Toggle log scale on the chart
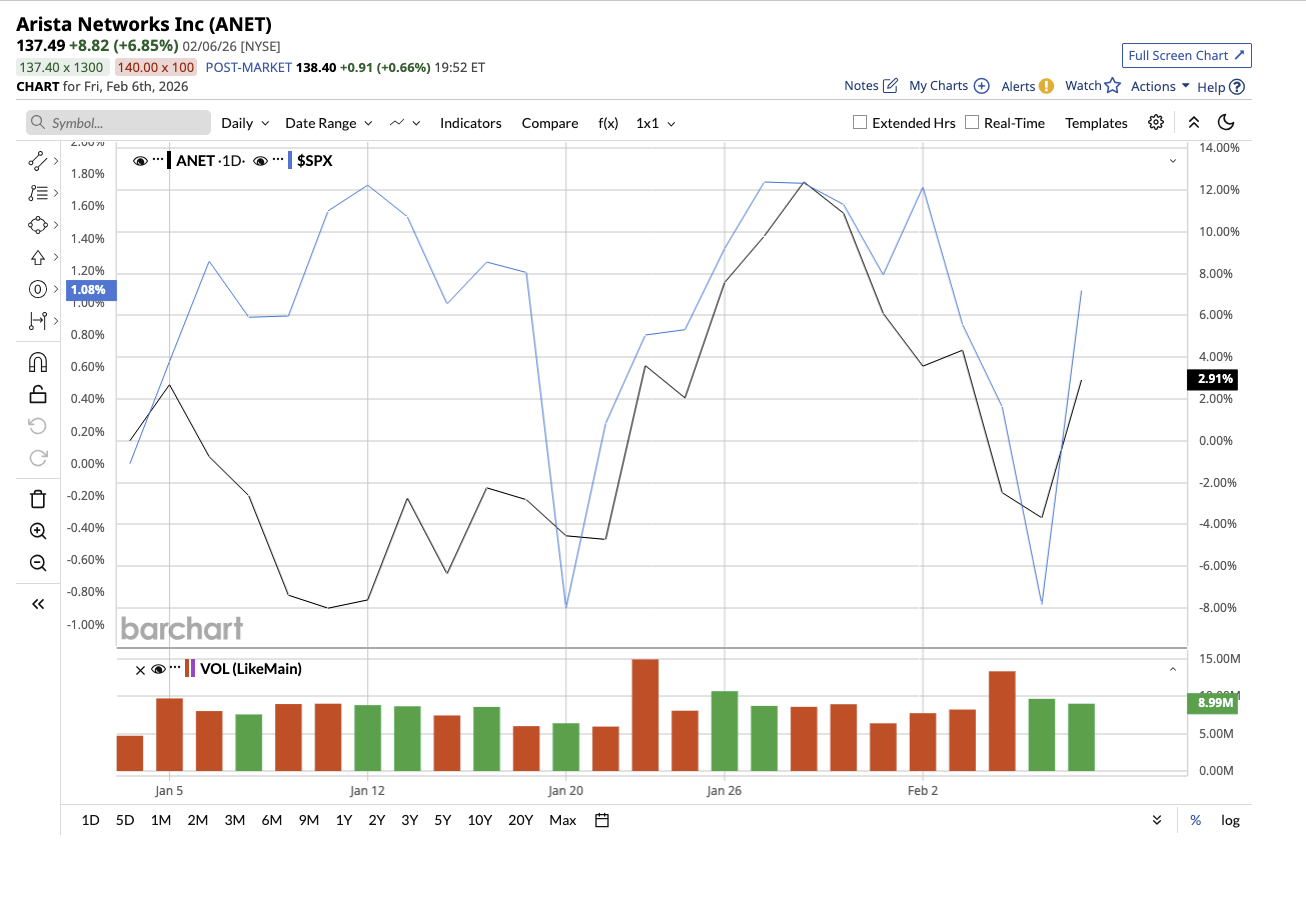This screenshot has width=1306, height=900. point(1230,820)
